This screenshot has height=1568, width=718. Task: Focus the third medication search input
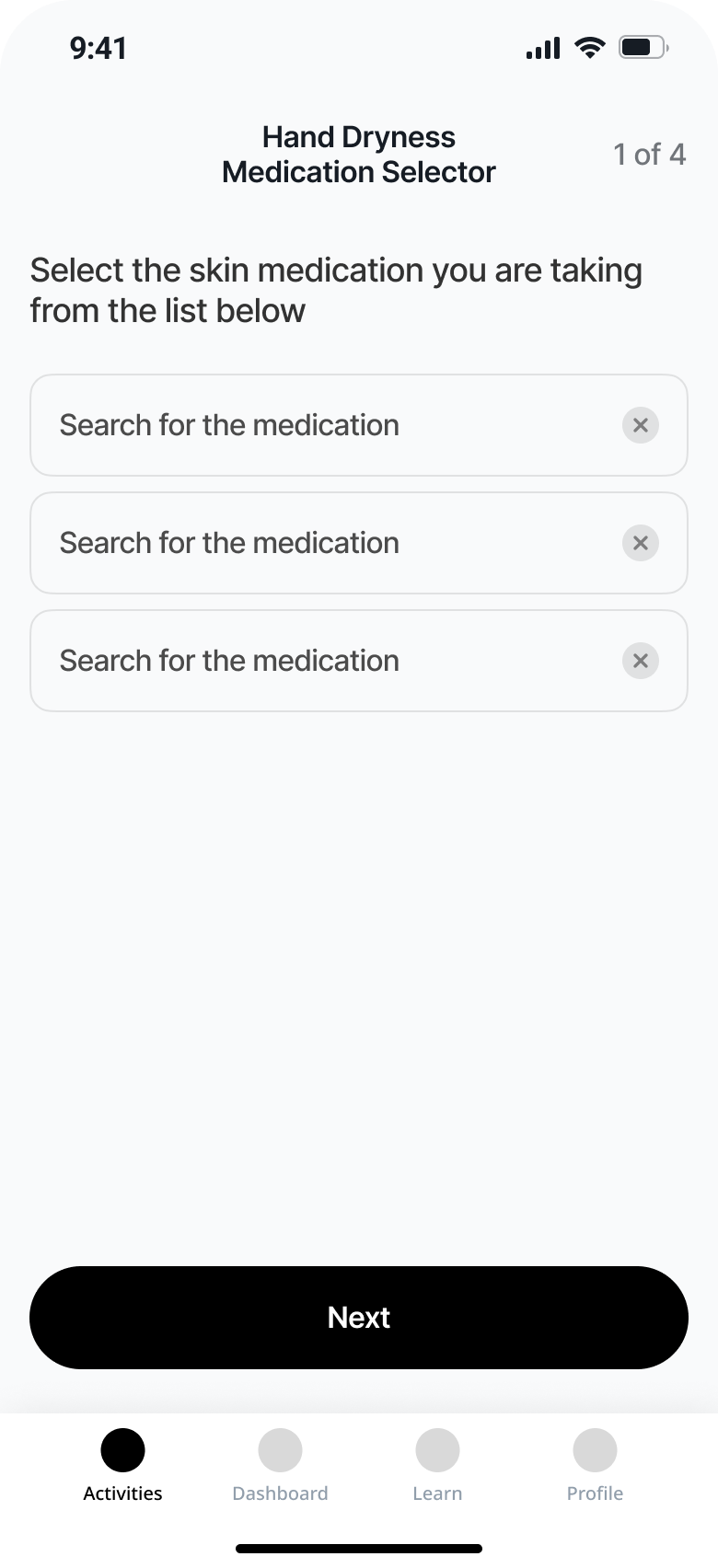322,661
